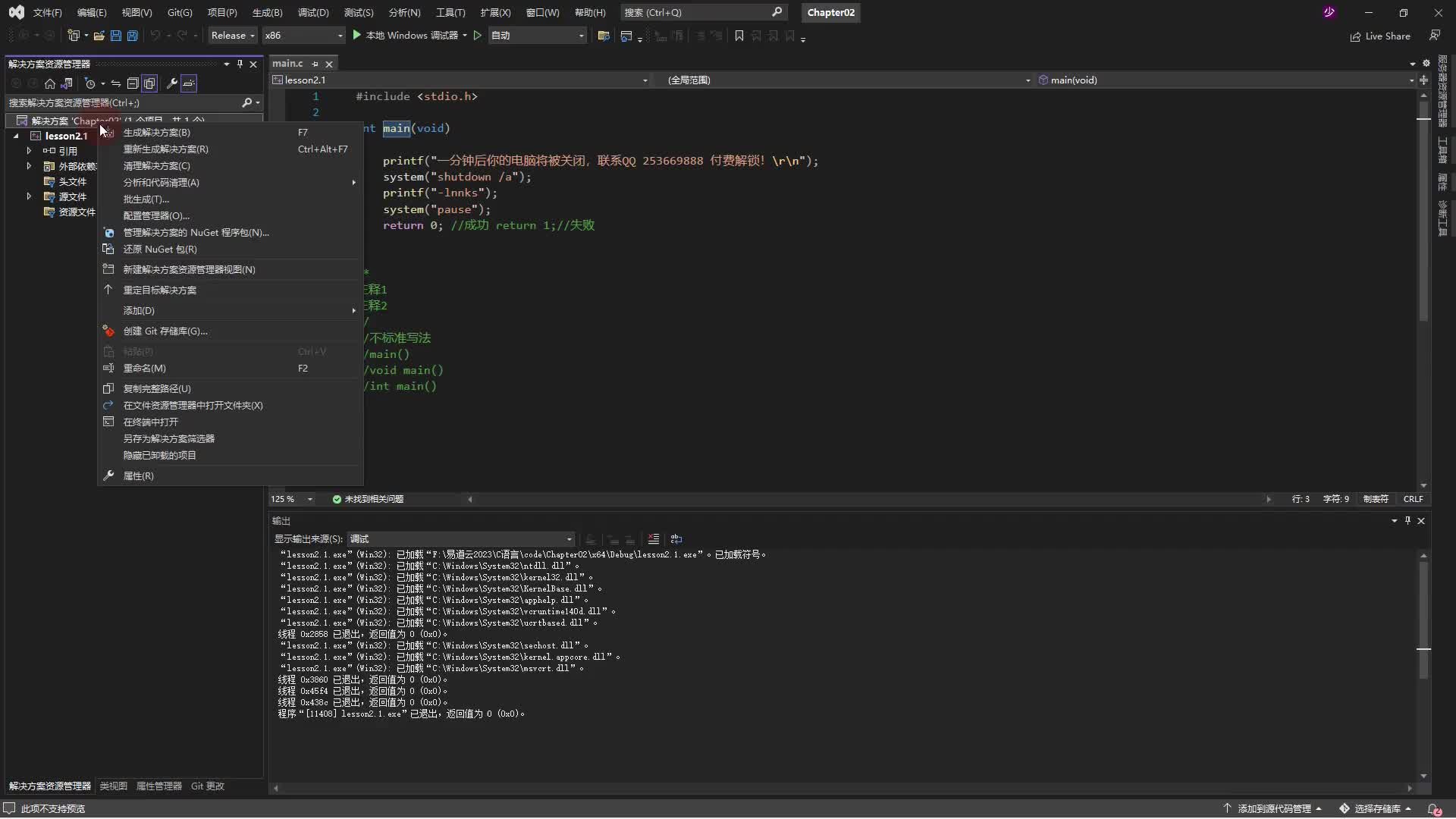1456x819 pixels.
Task: Open the 自动 debug type dropdown
Action: point(538,36)
